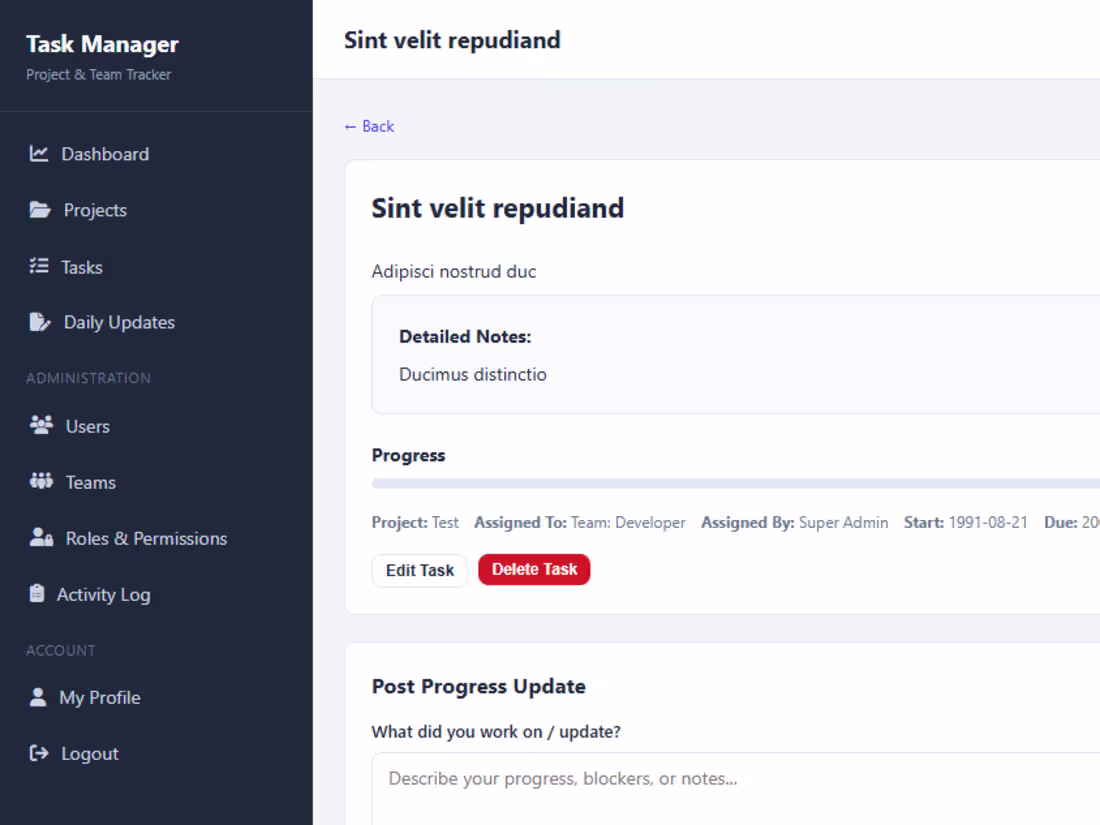Click the Task Manager app title
This screenshot has height=825, width=1100.
(102, 44)
